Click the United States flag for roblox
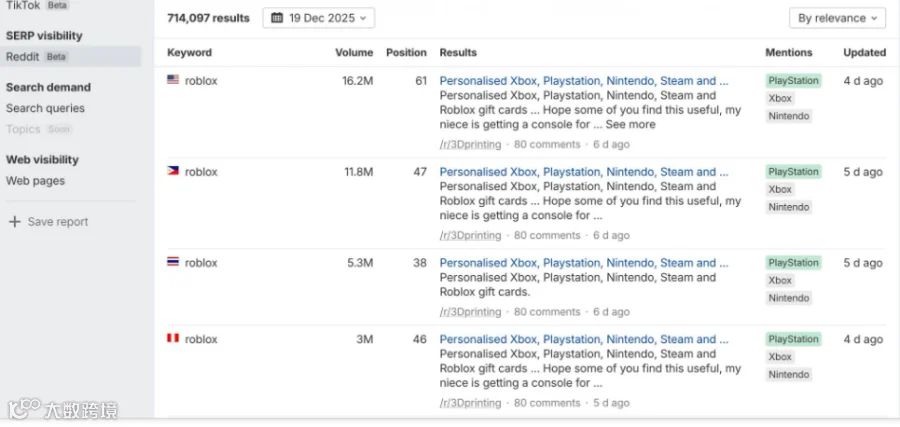 tap(173, 80)
